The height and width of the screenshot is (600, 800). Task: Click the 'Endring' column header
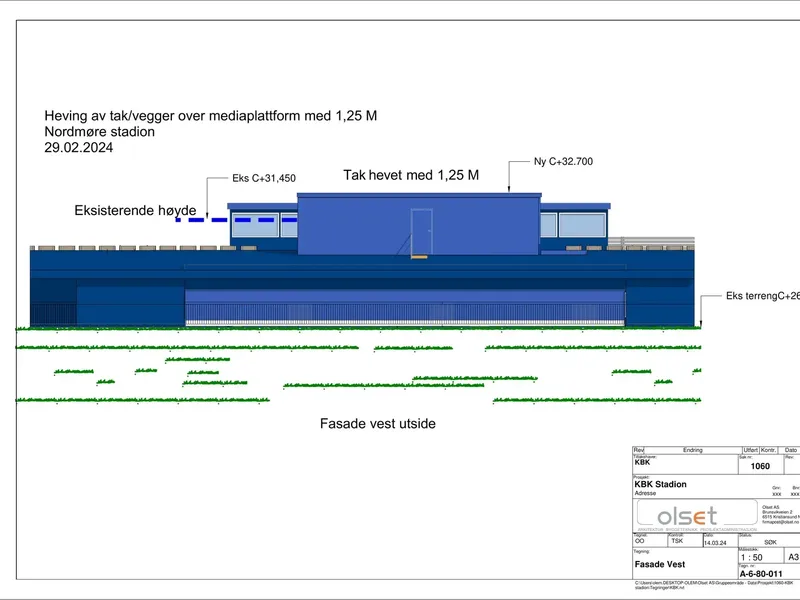point(692,450)
